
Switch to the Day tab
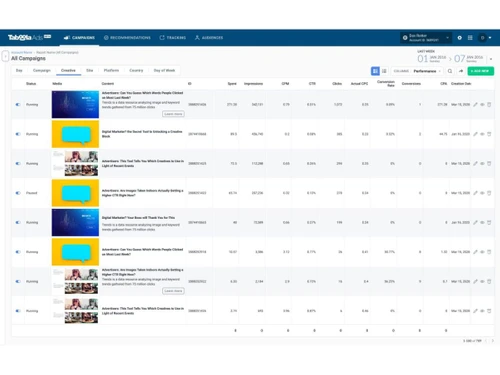pyautogui.click(x=19, y=70)
